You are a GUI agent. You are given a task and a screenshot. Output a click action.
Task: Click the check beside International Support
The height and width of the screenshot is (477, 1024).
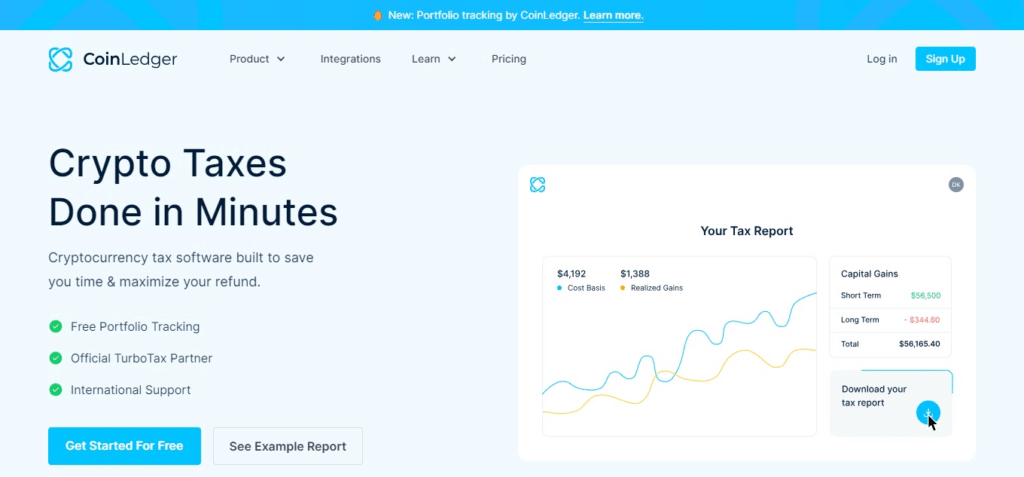pos(55,390)
